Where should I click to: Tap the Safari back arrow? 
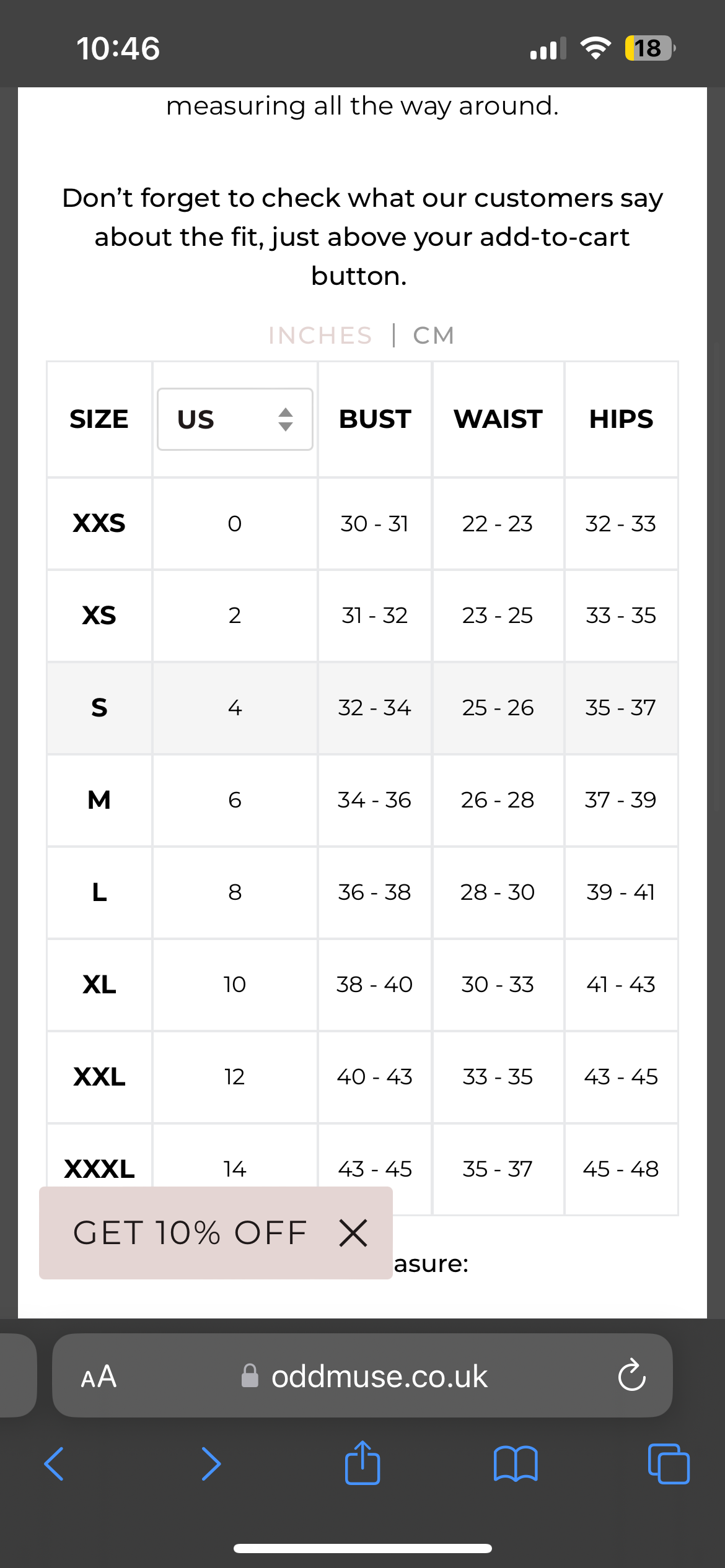pos(54,1464)
